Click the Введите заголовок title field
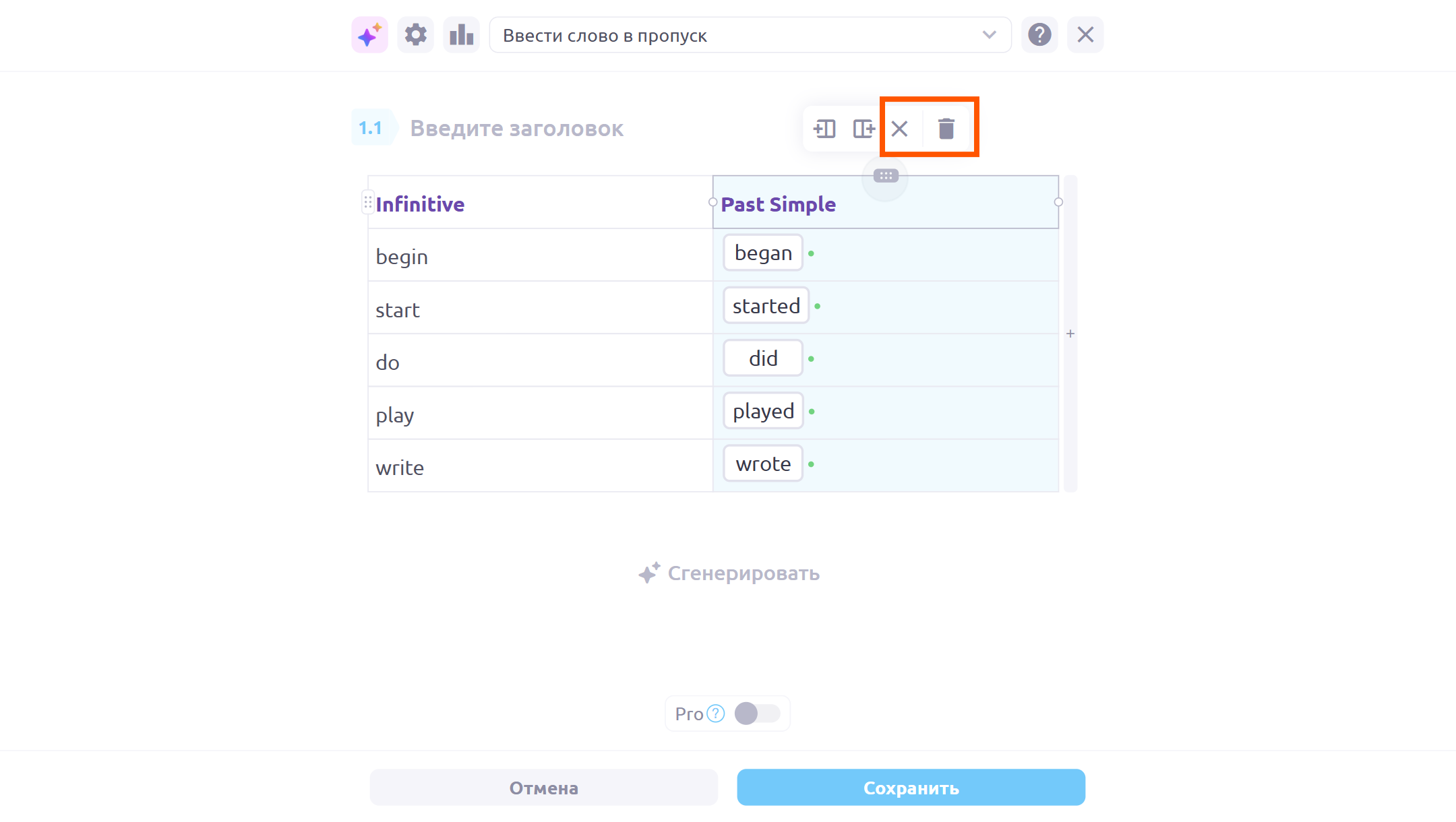 pyautogui.click(x=516, y=129)
